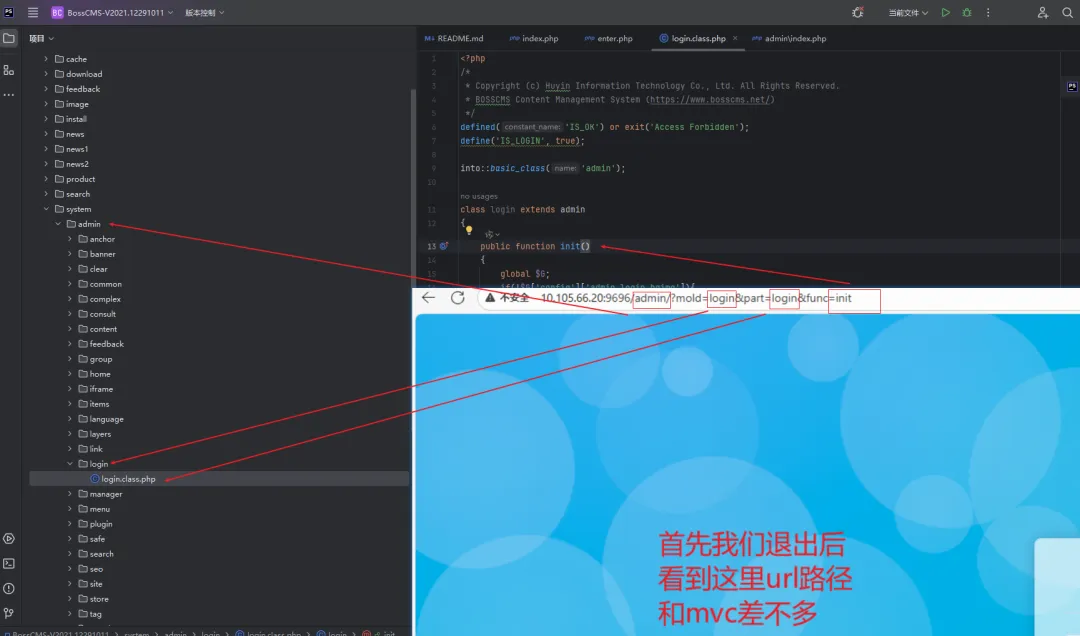Open the Terminal tool window
Image resolution: width=1080 pixels, height=636 pixels.
[x=9, y=564]
